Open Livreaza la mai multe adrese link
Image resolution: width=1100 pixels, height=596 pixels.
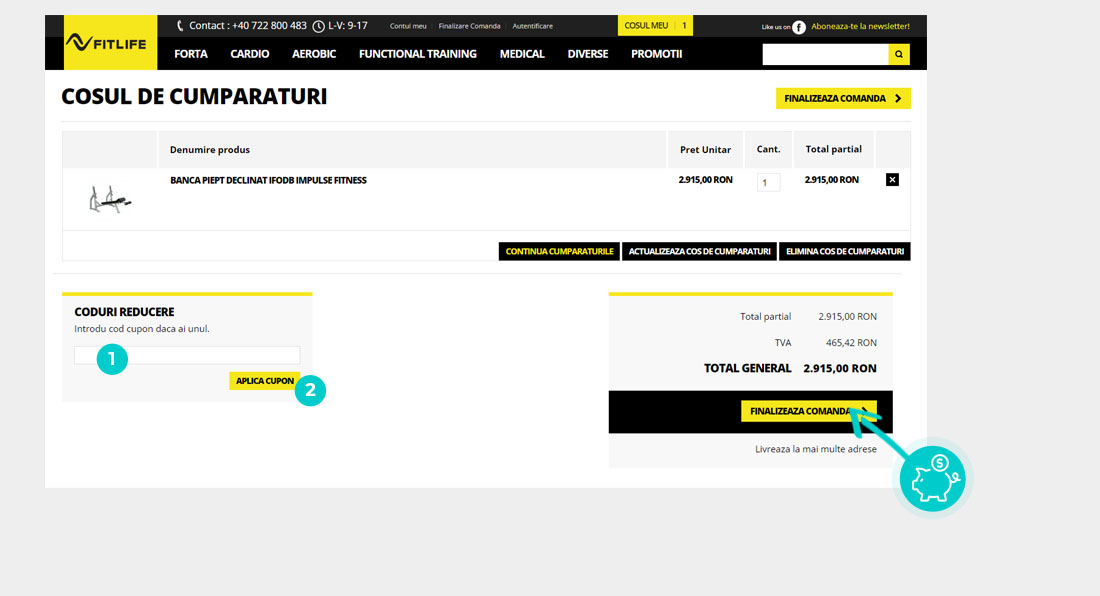pyautogui.click(x=815, y=450)
